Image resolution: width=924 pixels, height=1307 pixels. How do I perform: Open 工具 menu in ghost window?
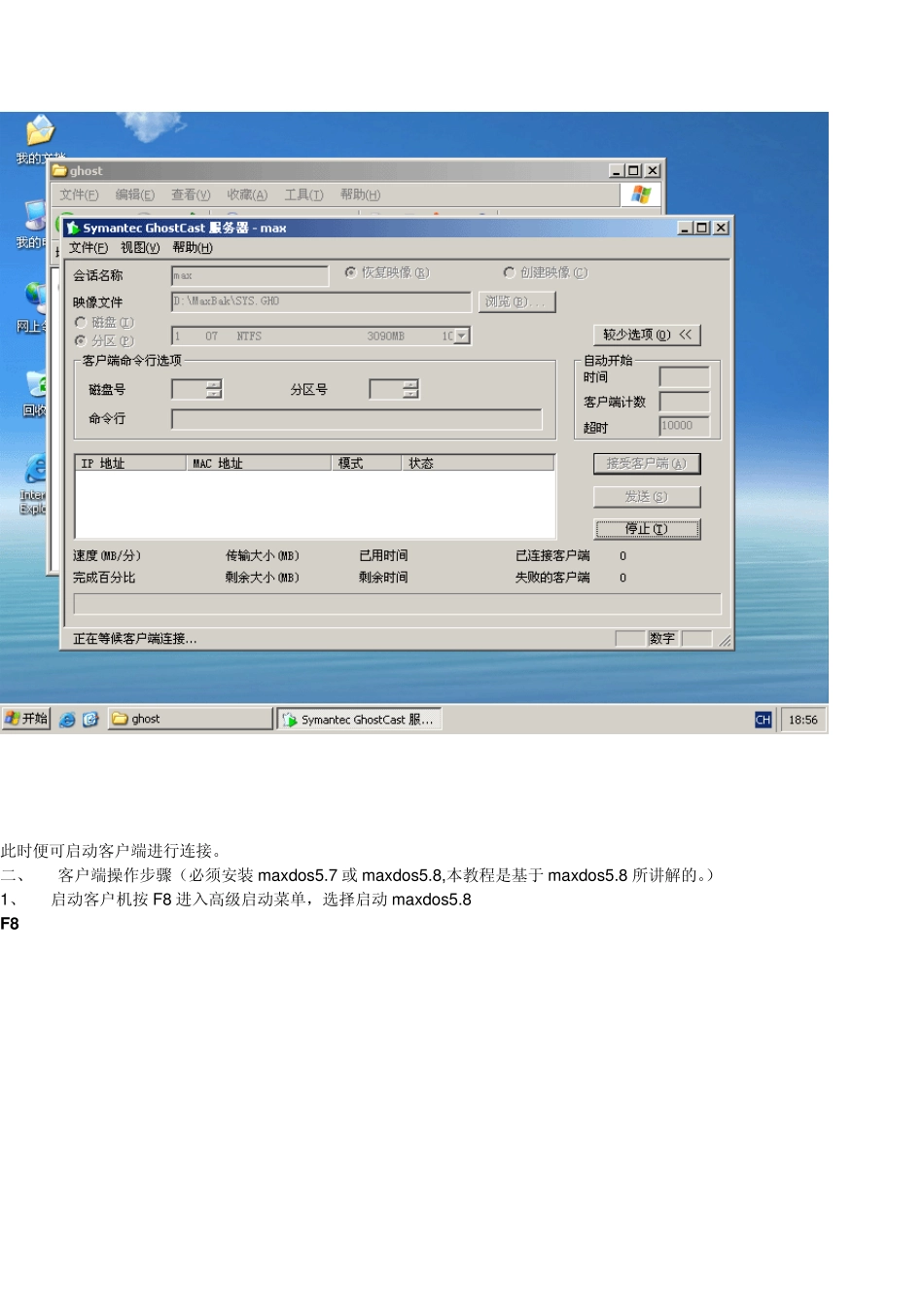tap(303, 194)
